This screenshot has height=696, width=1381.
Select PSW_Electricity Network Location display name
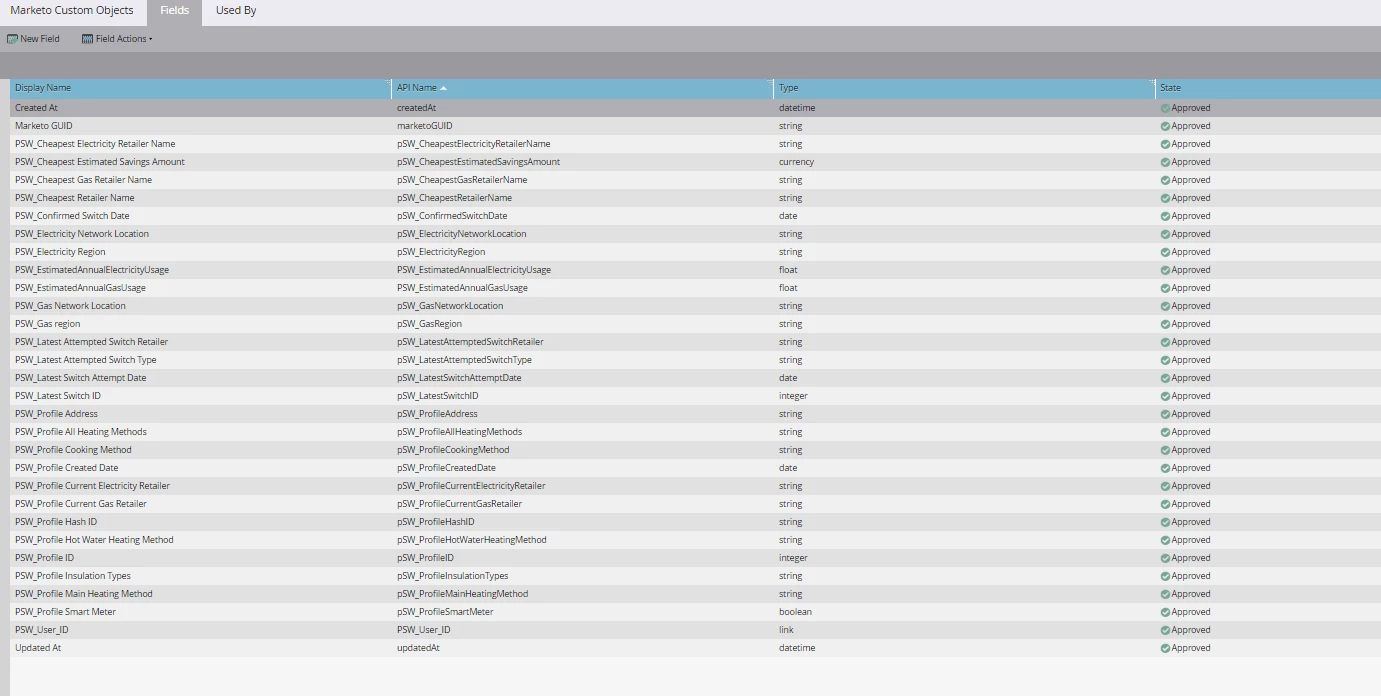pos(82,234)
